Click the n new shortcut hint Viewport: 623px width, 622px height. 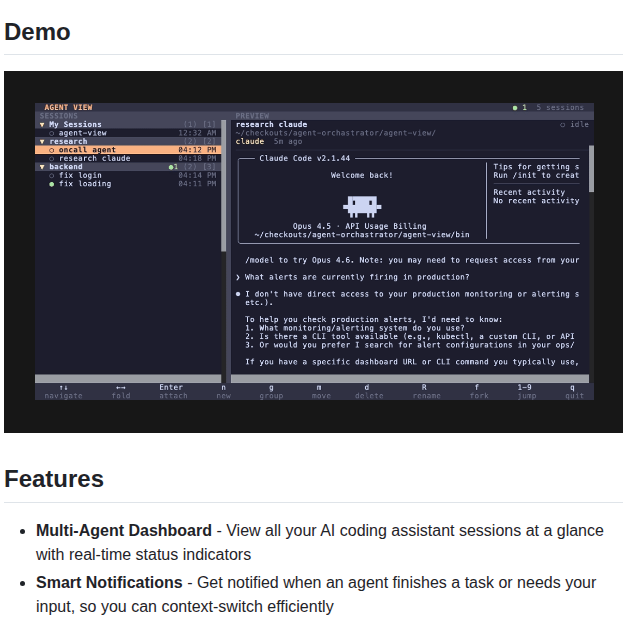pyautogui.click(x=224, y=391)
